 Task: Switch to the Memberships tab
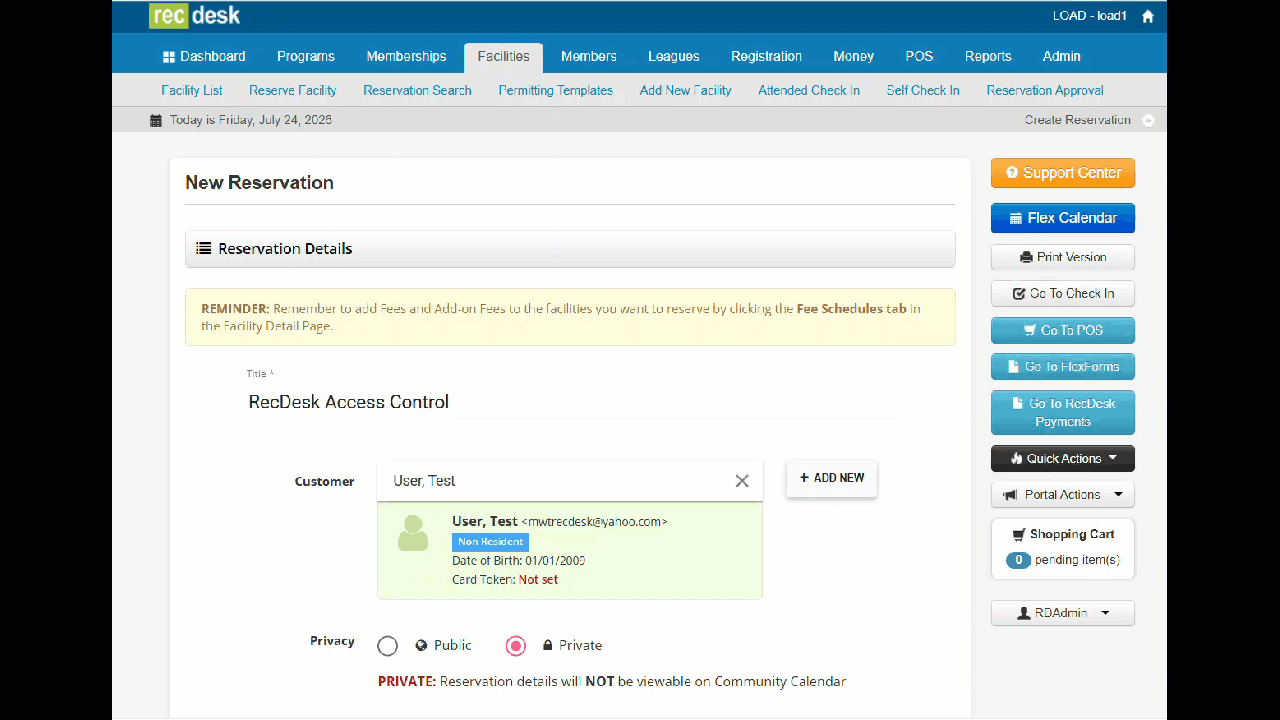click(x=406, y=56)
